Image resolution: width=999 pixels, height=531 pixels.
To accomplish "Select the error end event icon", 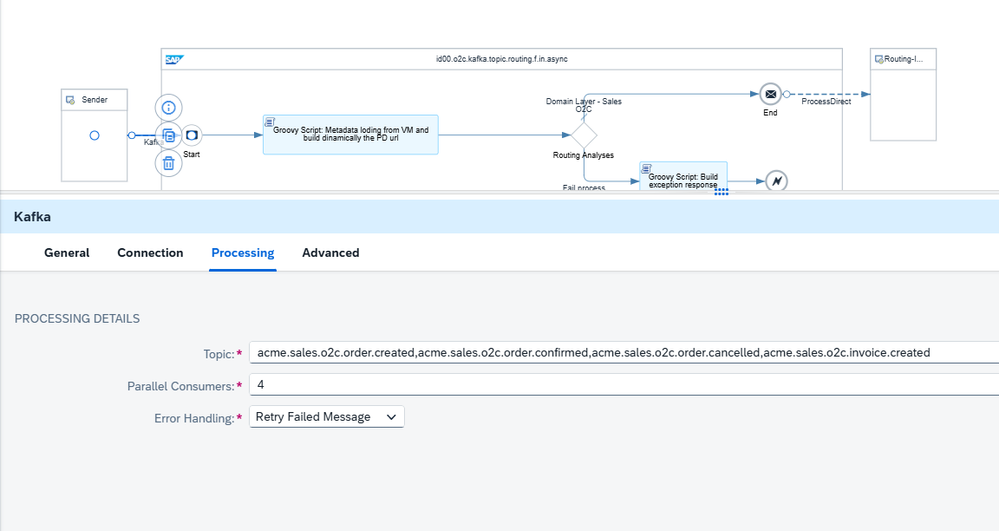I will [776, 181].
